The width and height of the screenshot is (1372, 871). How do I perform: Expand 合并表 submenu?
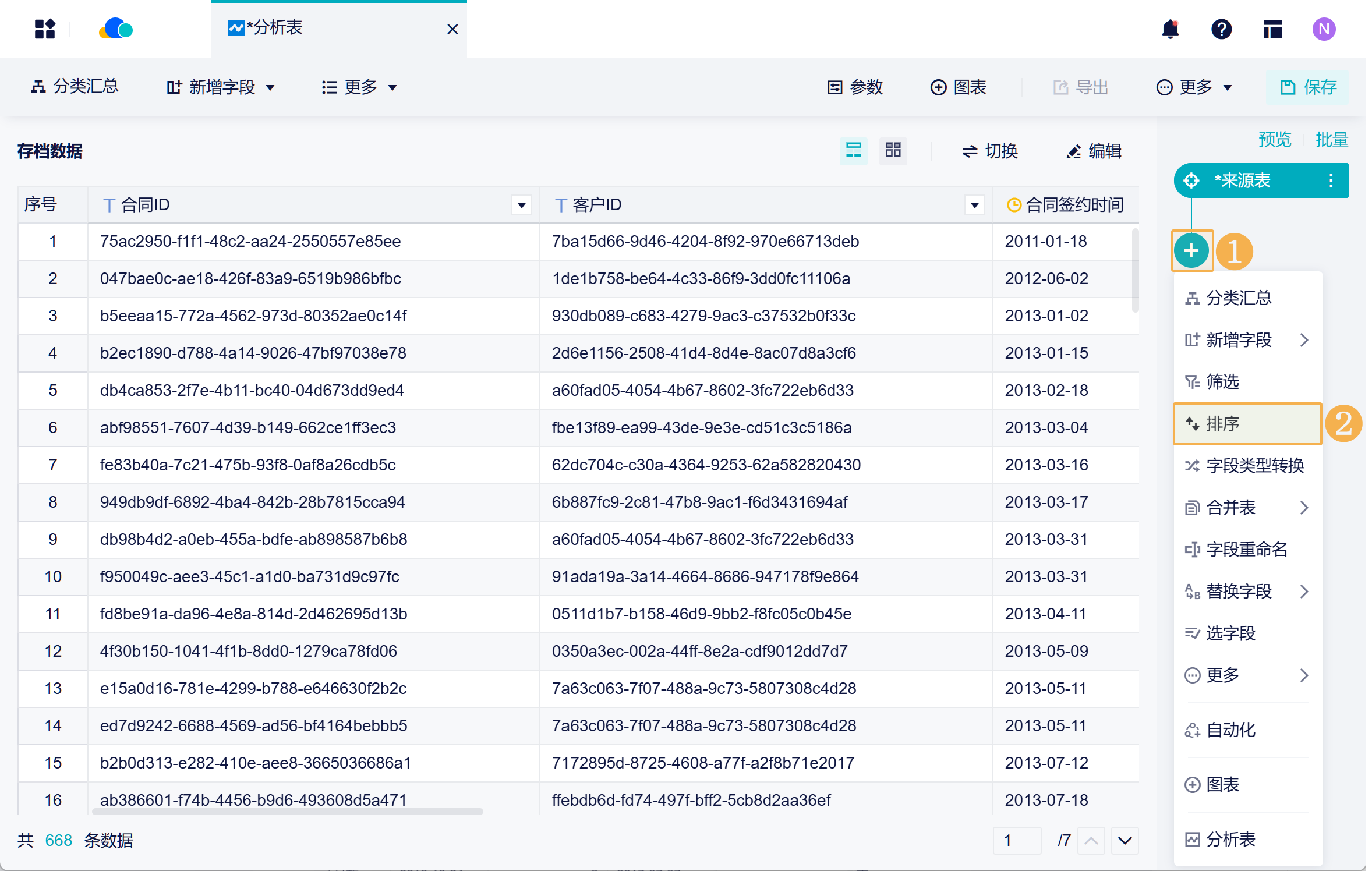(1248, 508)
